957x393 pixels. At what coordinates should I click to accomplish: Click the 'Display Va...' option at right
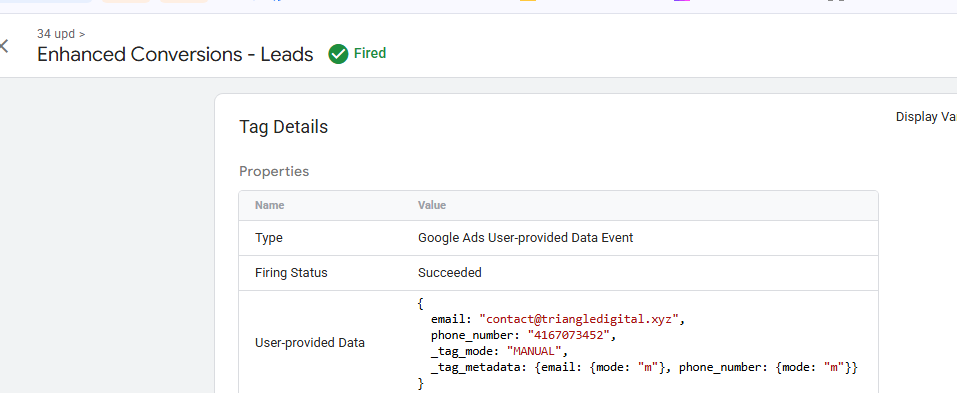pyautogui.click(x=926, y=117)
